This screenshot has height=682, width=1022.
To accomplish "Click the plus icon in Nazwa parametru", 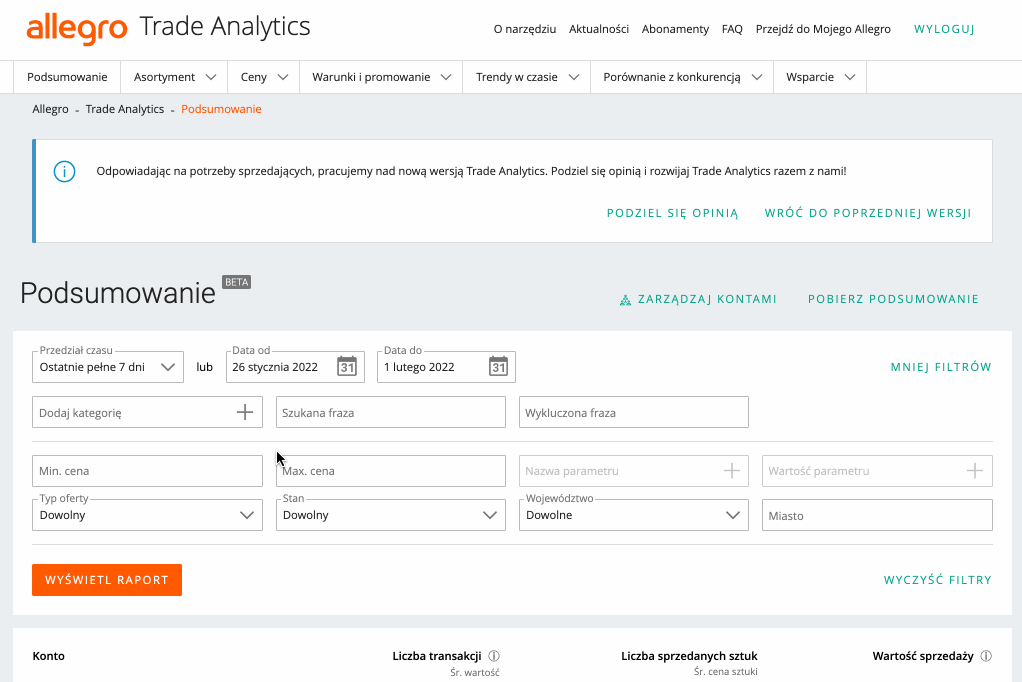I will [731, 471].
